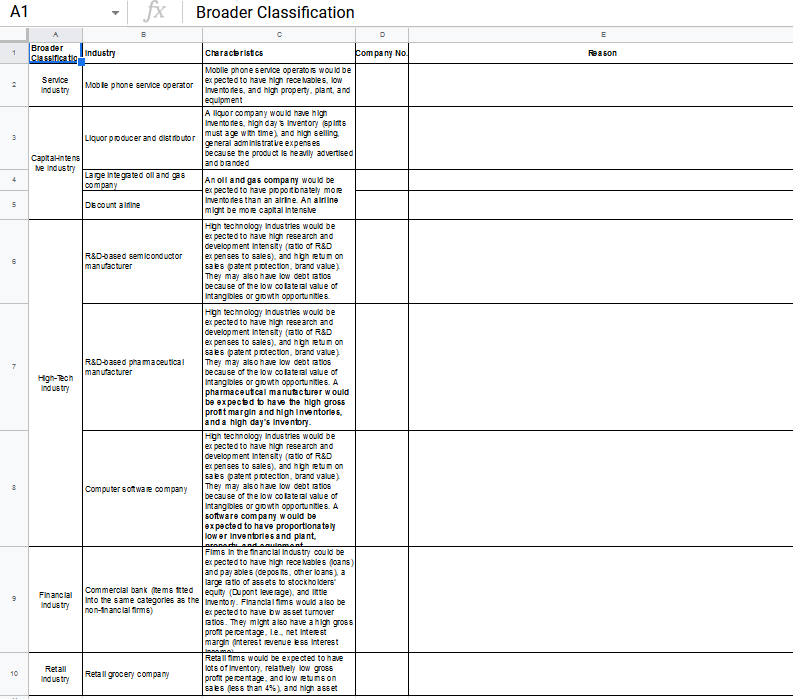Screen dimensions: 793x699
Task: Select row 6 header
Action: [x=14, y=261]
